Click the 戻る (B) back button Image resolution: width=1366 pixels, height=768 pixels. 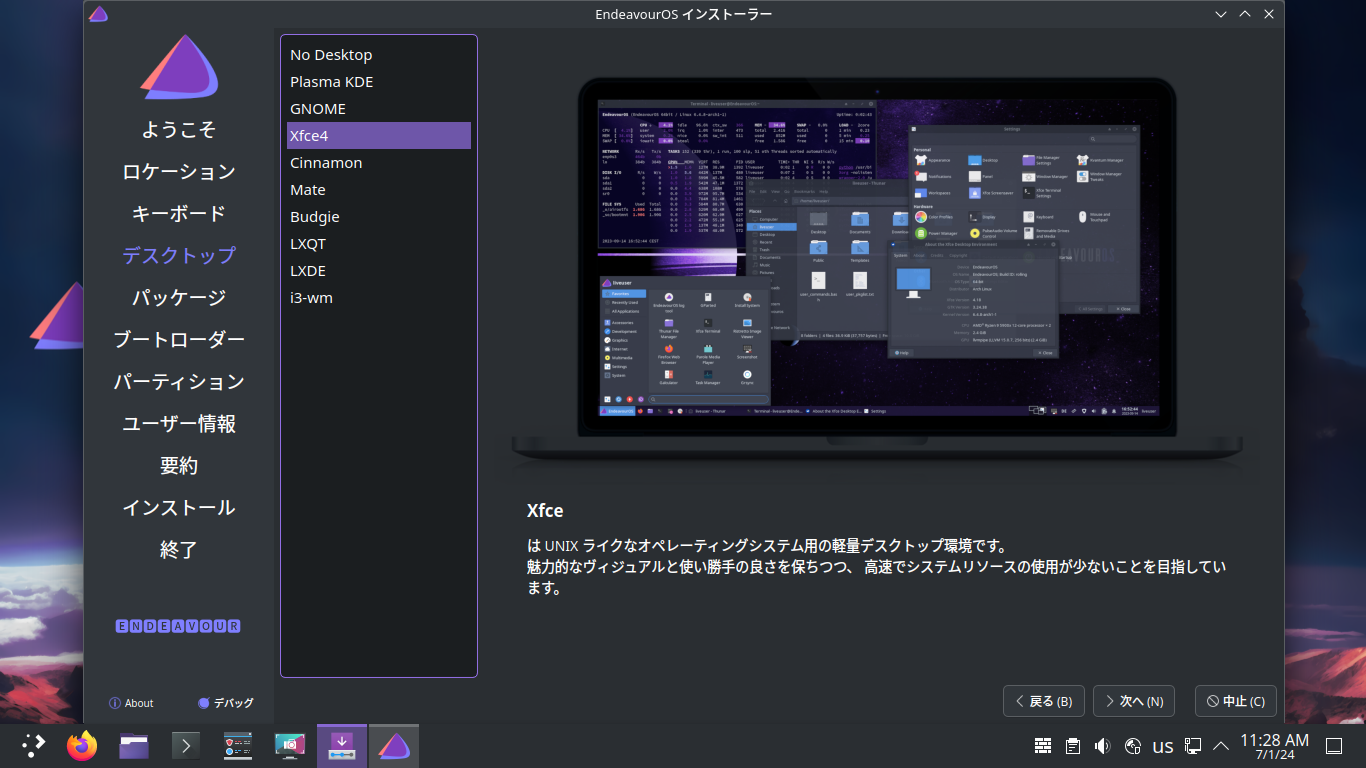(x=1044, y=701)
